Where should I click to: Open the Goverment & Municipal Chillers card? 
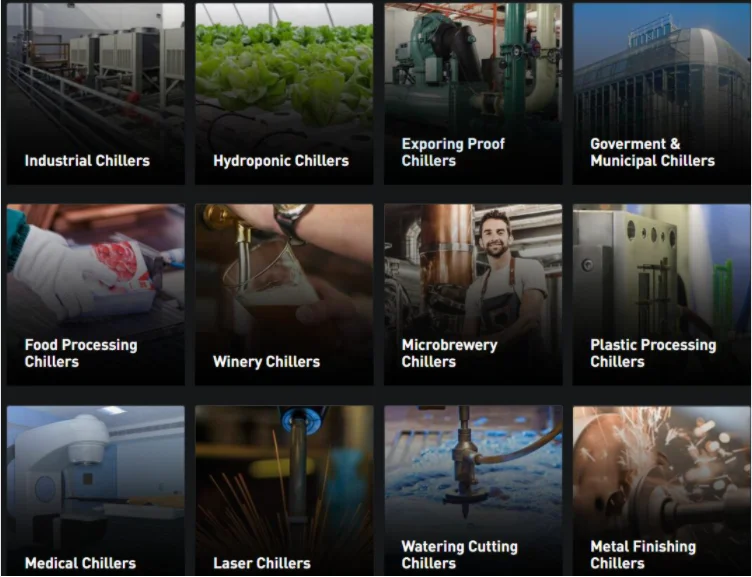(x=661, y=94)
